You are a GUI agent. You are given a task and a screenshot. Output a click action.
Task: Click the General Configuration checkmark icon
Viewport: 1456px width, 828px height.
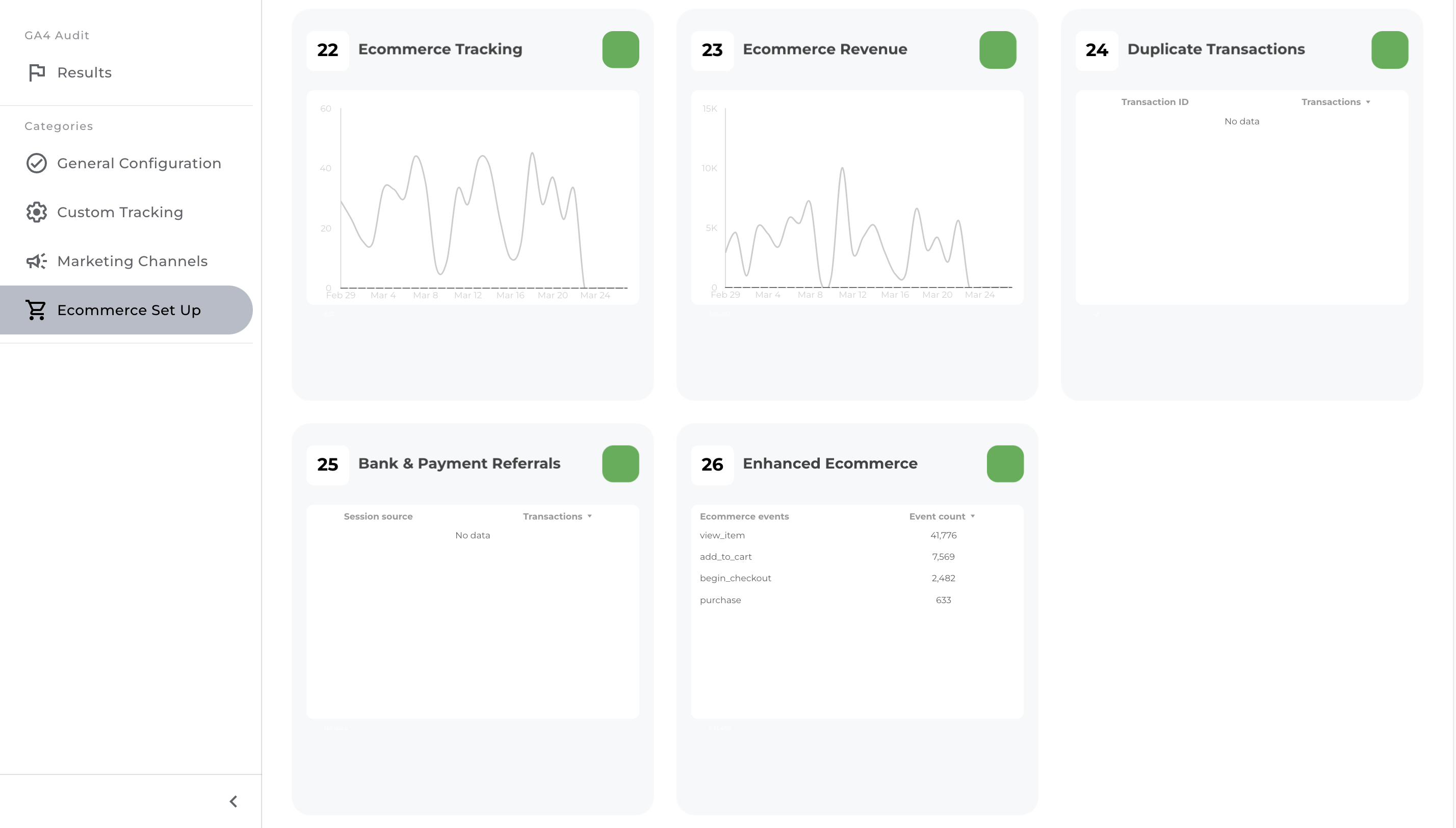click(36, 163)
